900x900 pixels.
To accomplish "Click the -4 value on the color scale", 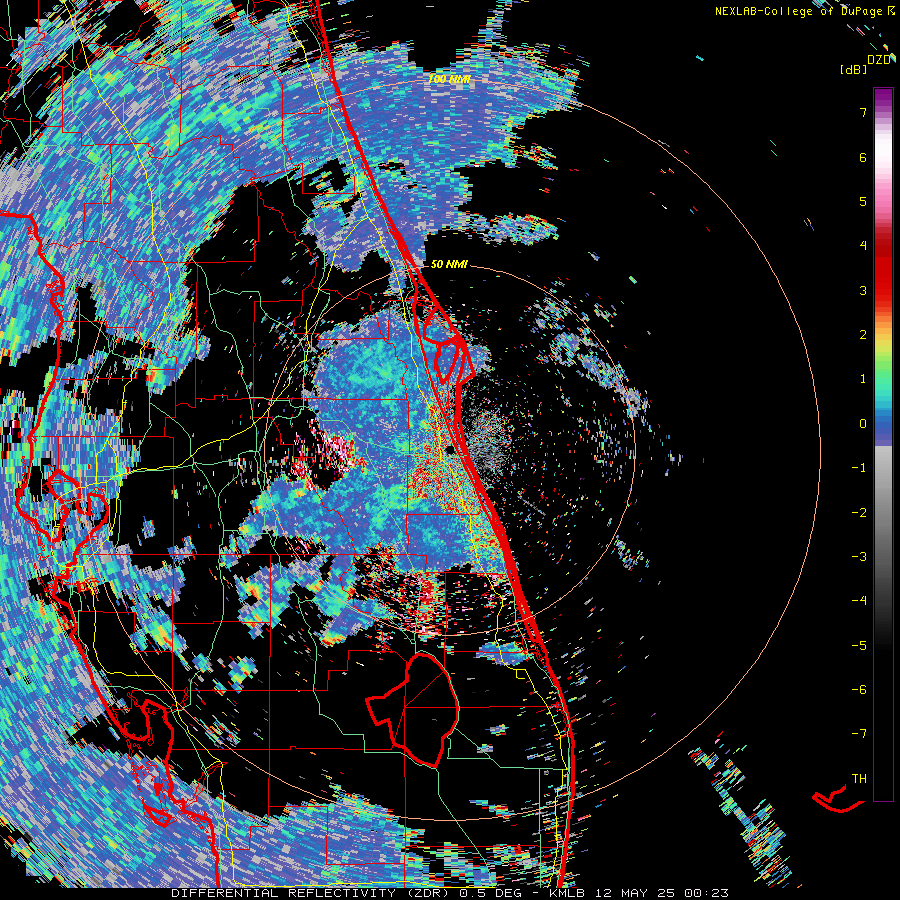I will pos(859,600).
